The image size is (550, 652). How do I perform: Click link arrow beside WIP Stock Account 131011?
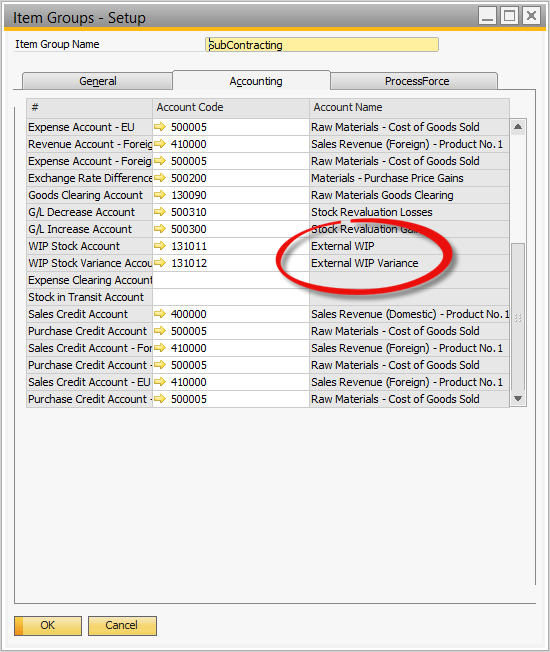click(x=160, y=246)
